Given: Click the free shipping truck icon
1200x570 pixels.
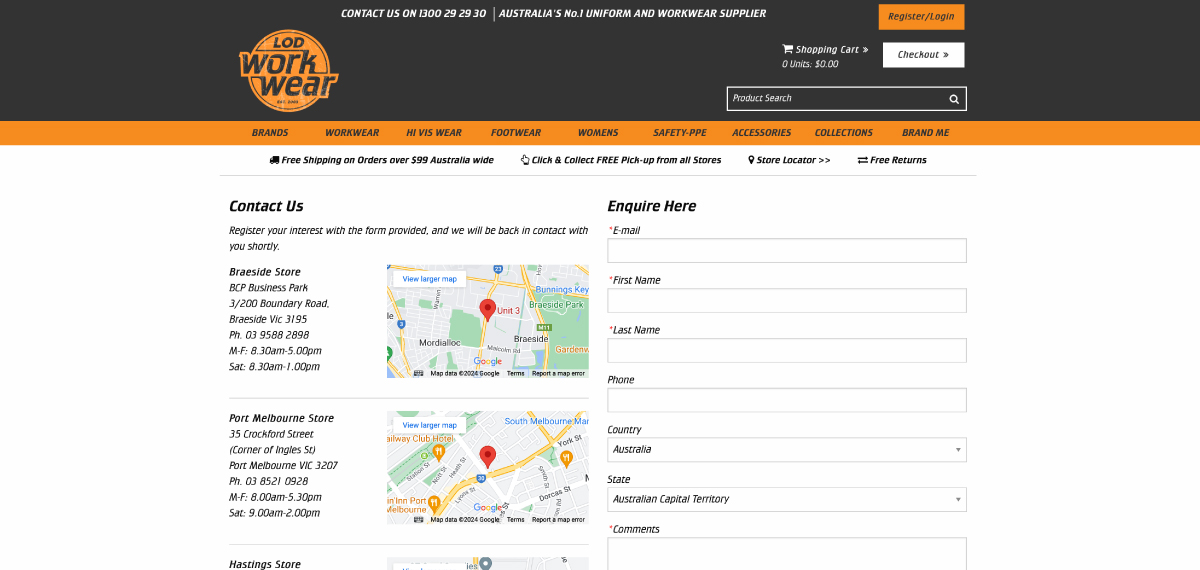Looking at the screenshot, I should pos(274,160).
